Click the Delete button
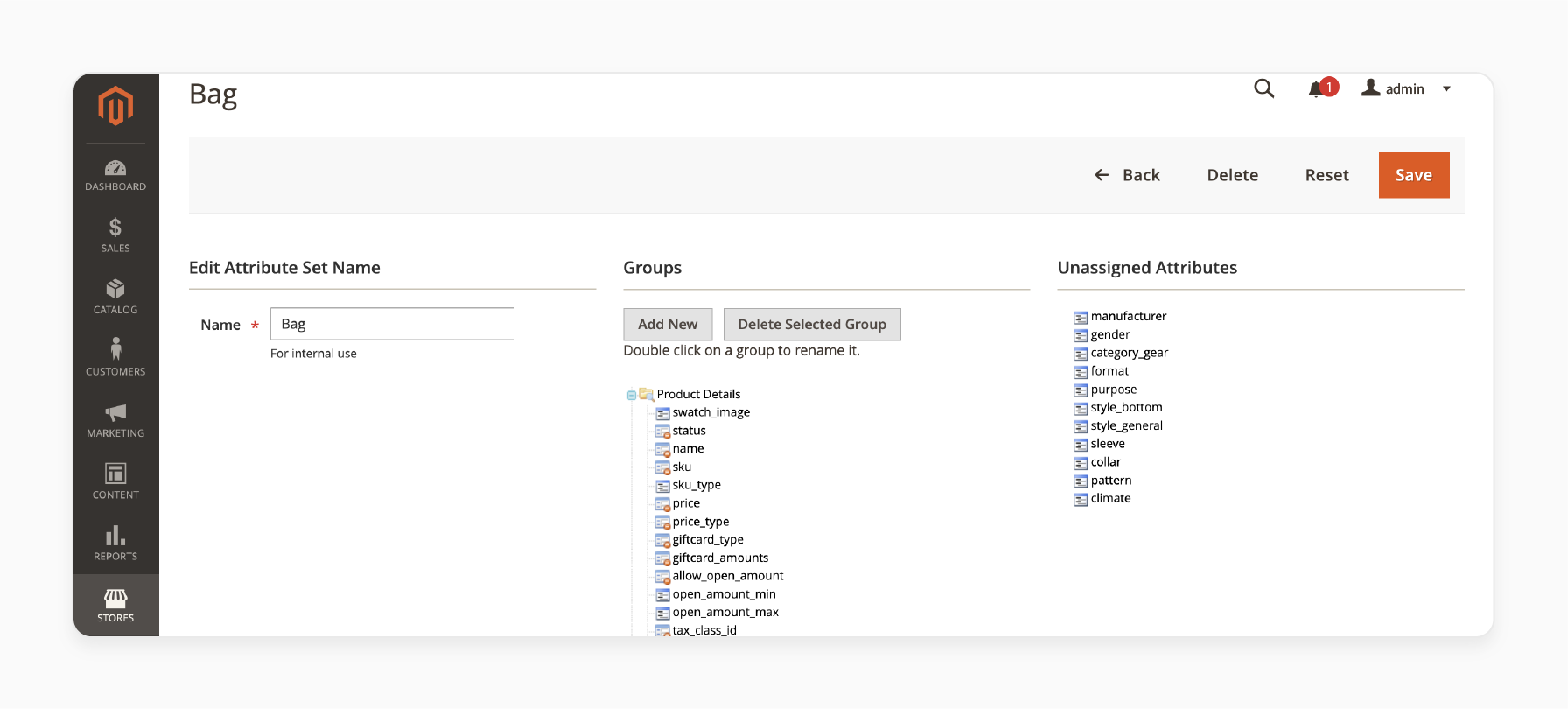This screenshot has width=1568, height=709. tap(1232, 175)
